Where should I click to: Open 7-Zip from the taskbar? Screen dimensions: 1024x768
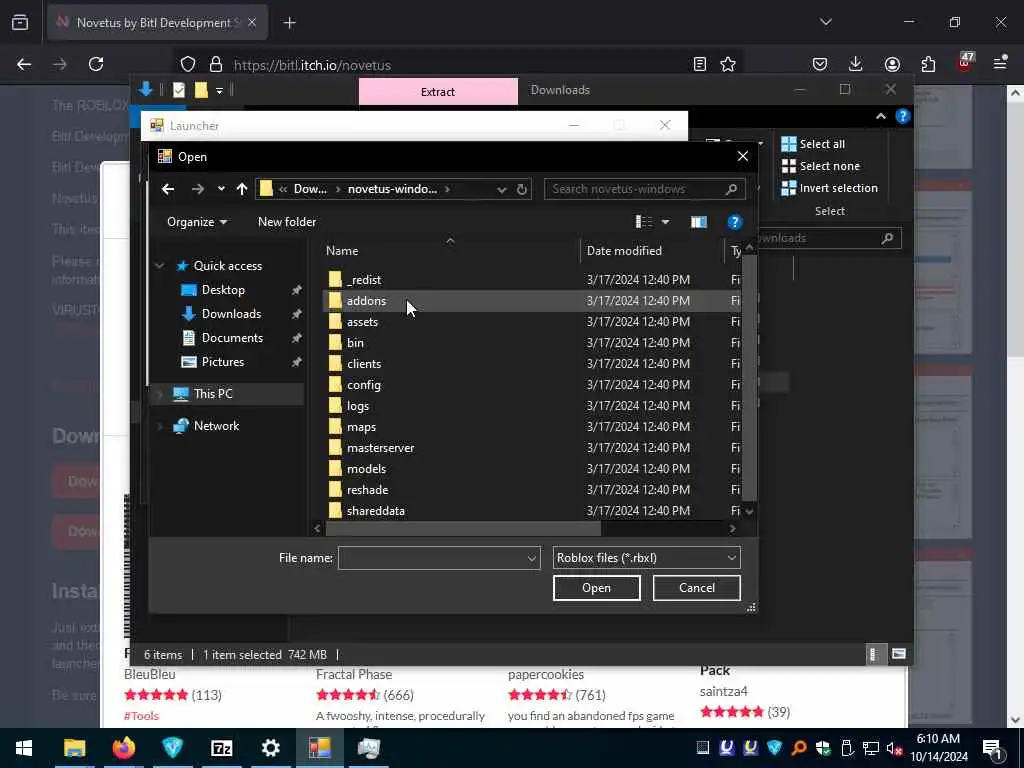point(221,748)
